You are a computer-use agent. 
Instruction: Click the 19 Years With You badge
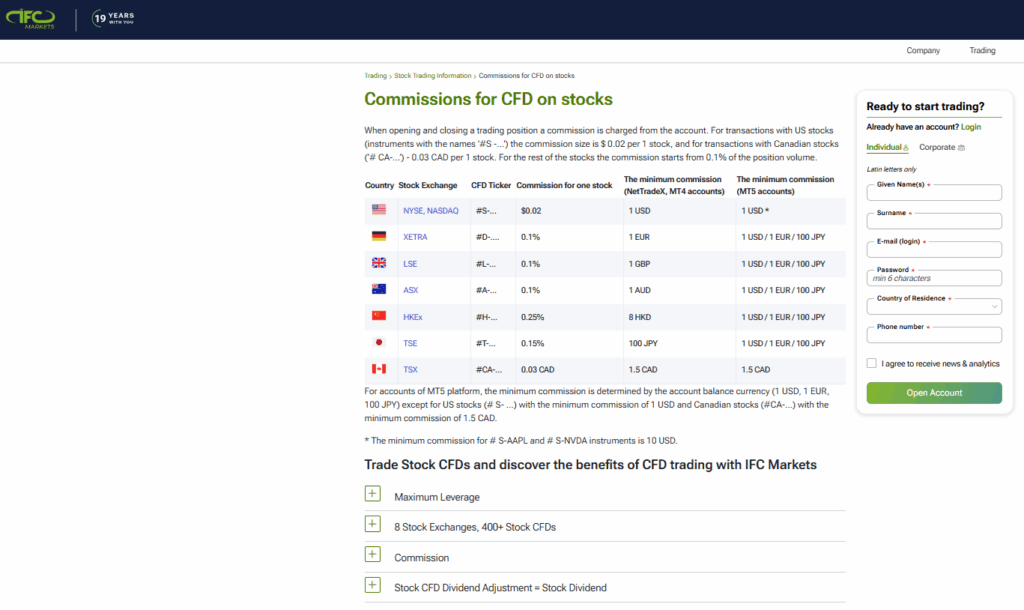(113, 18)
